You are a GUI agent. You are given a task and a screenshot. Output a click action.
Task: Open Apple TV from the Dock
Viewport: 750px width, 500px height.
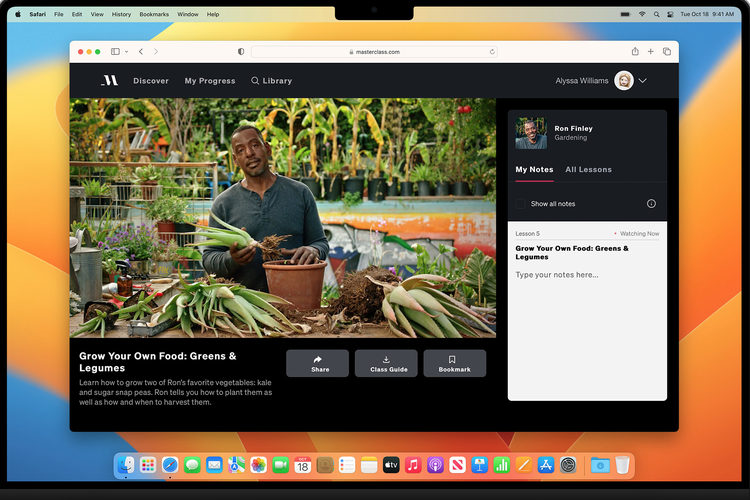[391, 465]
